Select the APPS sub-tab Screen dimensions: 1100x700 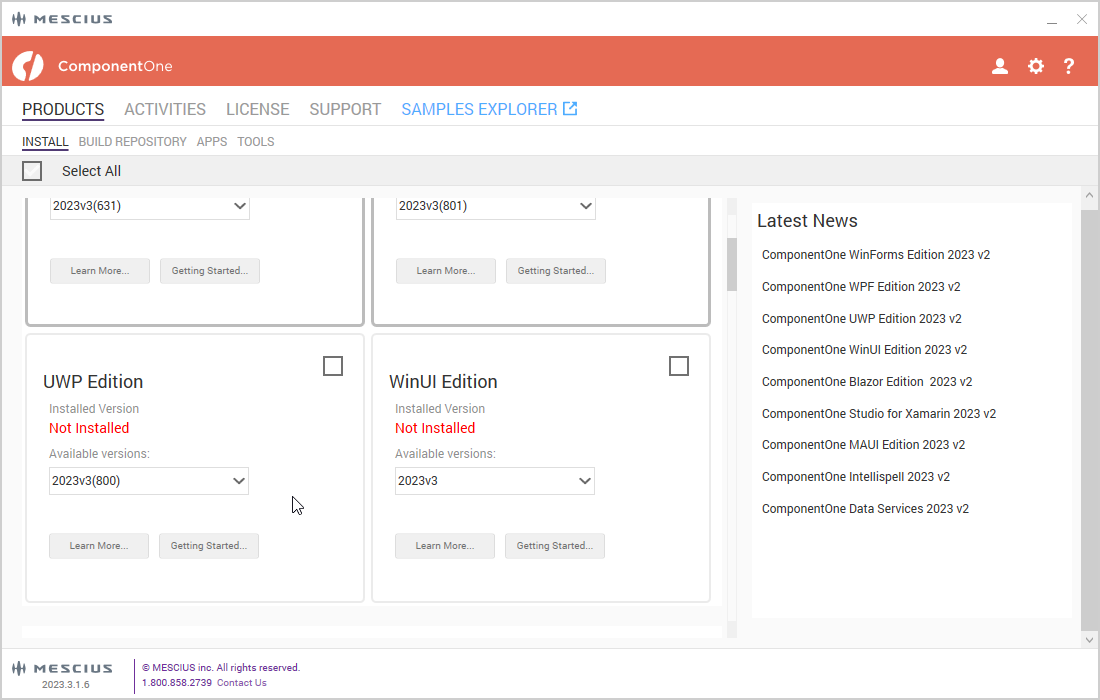[x=212, y=142]
